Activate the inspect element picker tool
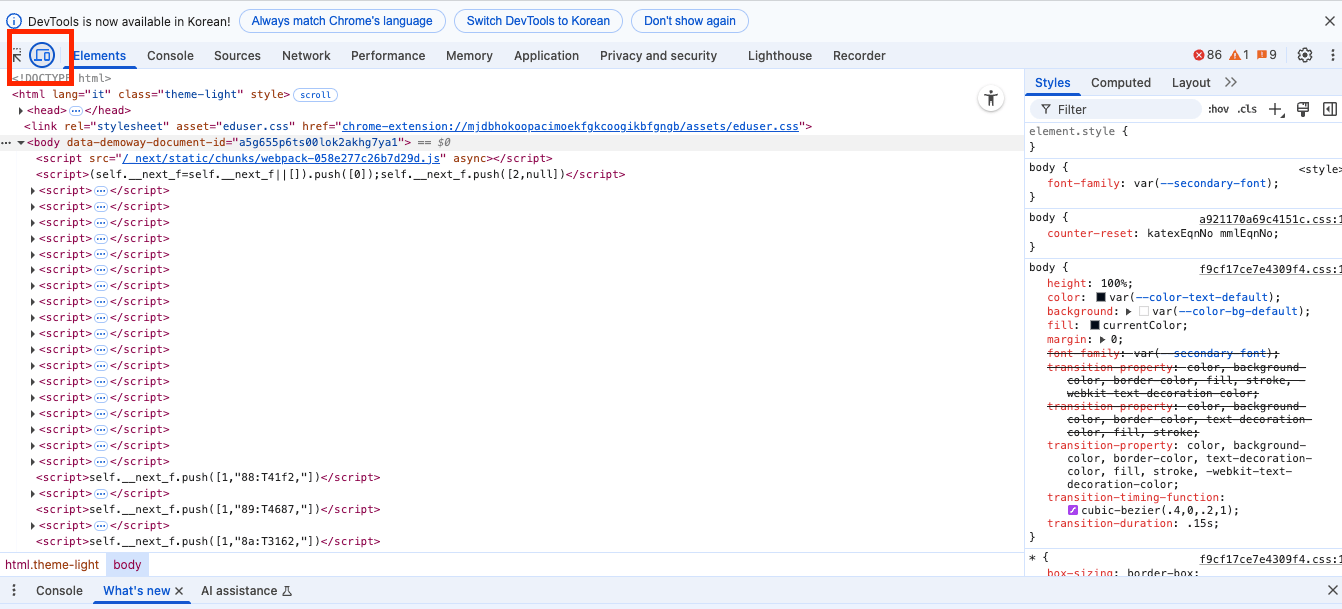This screenshot has height=609, width=1342. [x=18, y=55]
